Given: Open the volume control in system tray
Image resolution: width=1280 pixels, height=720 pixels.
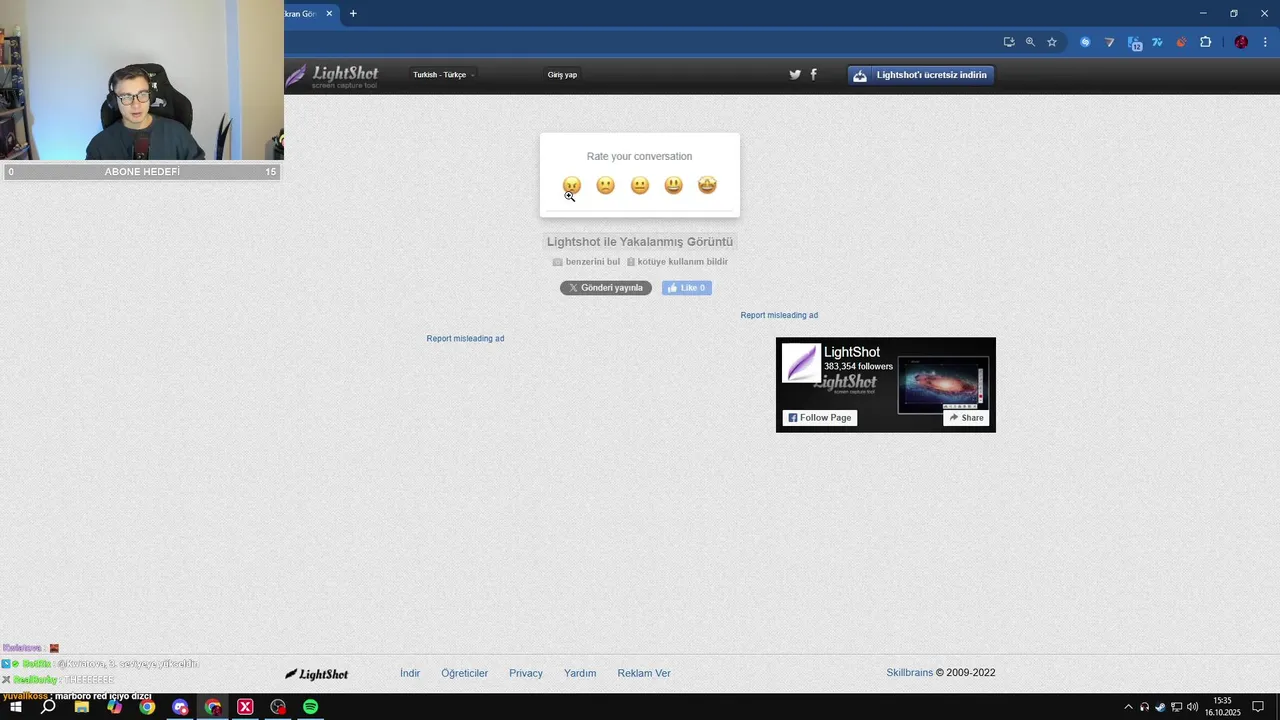Looking at the screenshot, I should point(1192,707).
